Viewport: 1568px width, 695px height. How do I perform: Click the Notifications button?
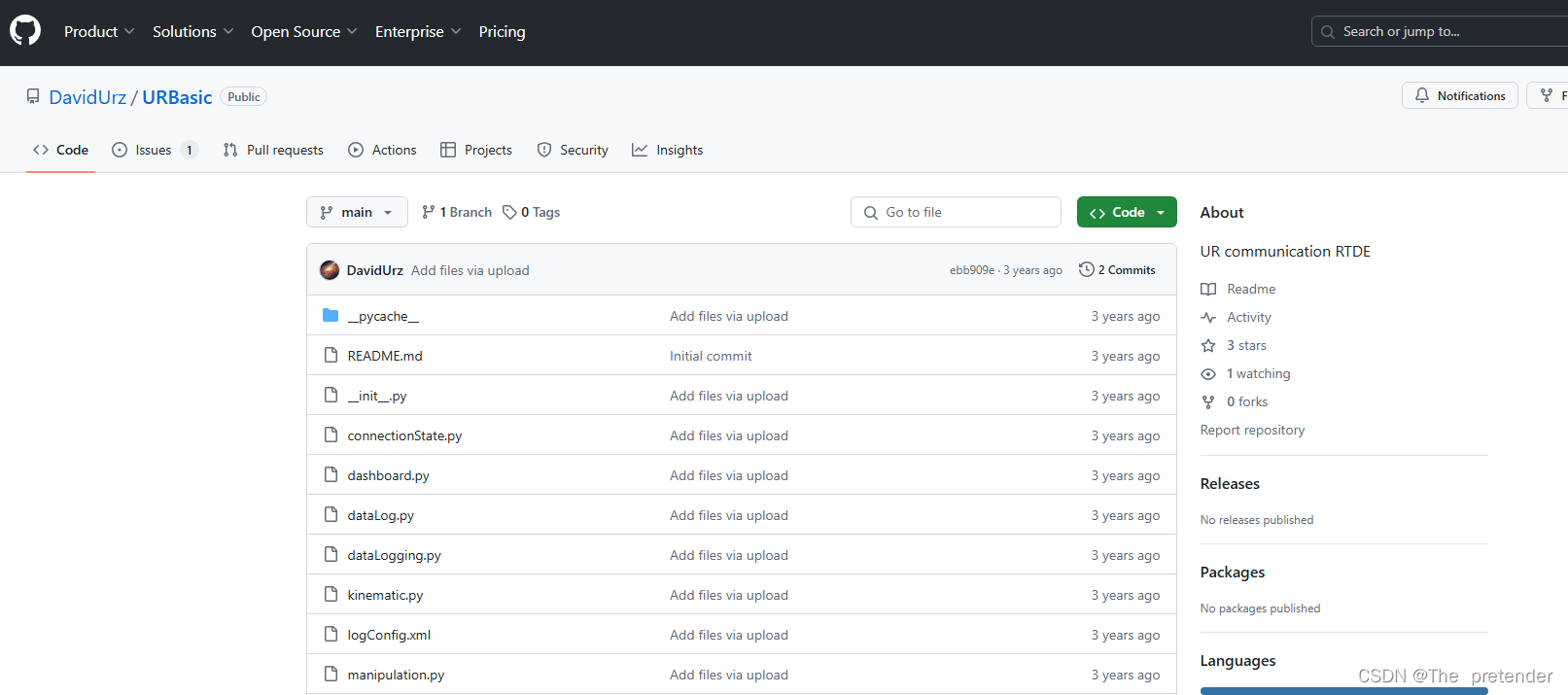click(1459, 95)
